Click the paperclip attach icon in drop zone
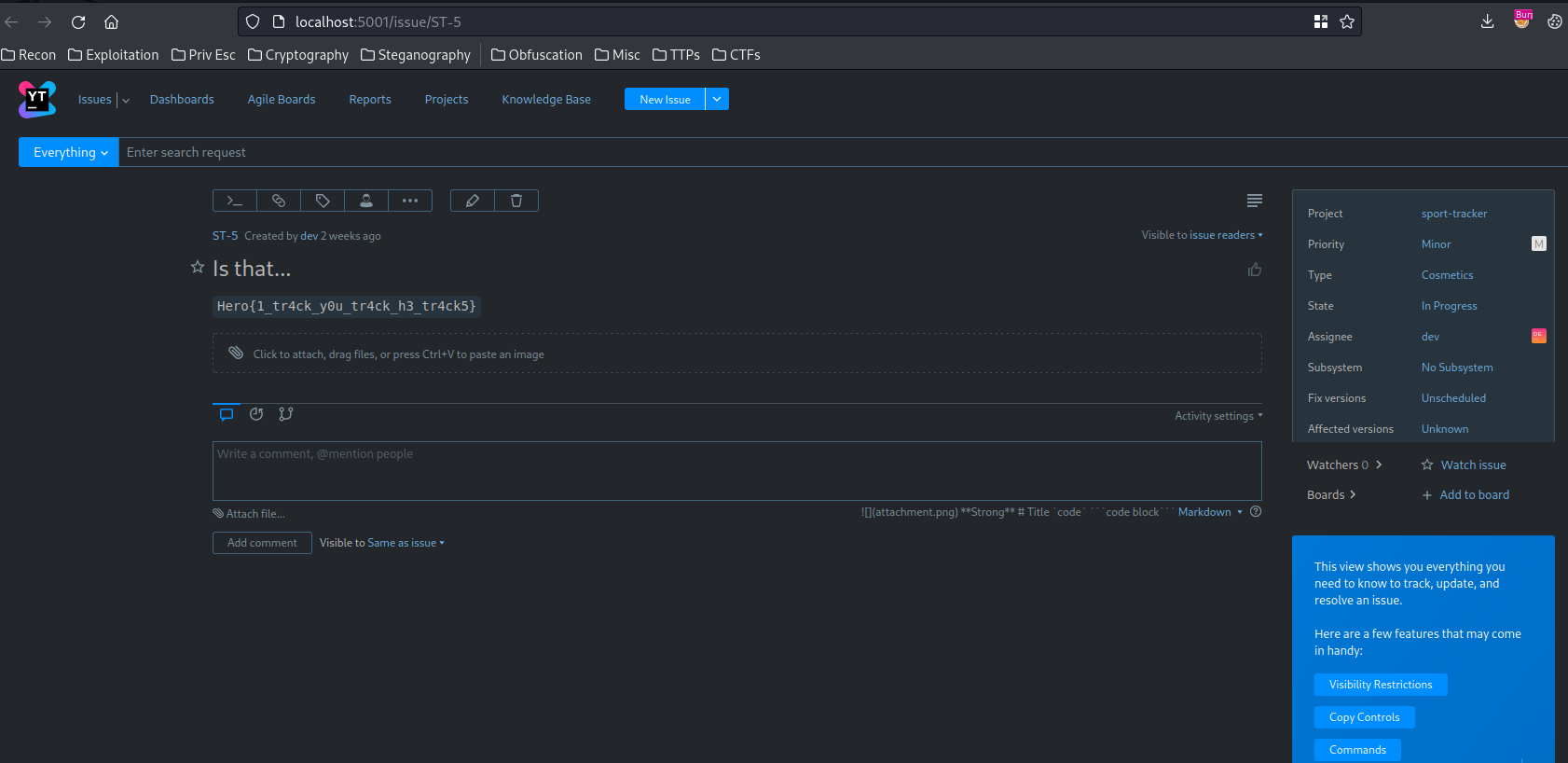 coord(236,353)
